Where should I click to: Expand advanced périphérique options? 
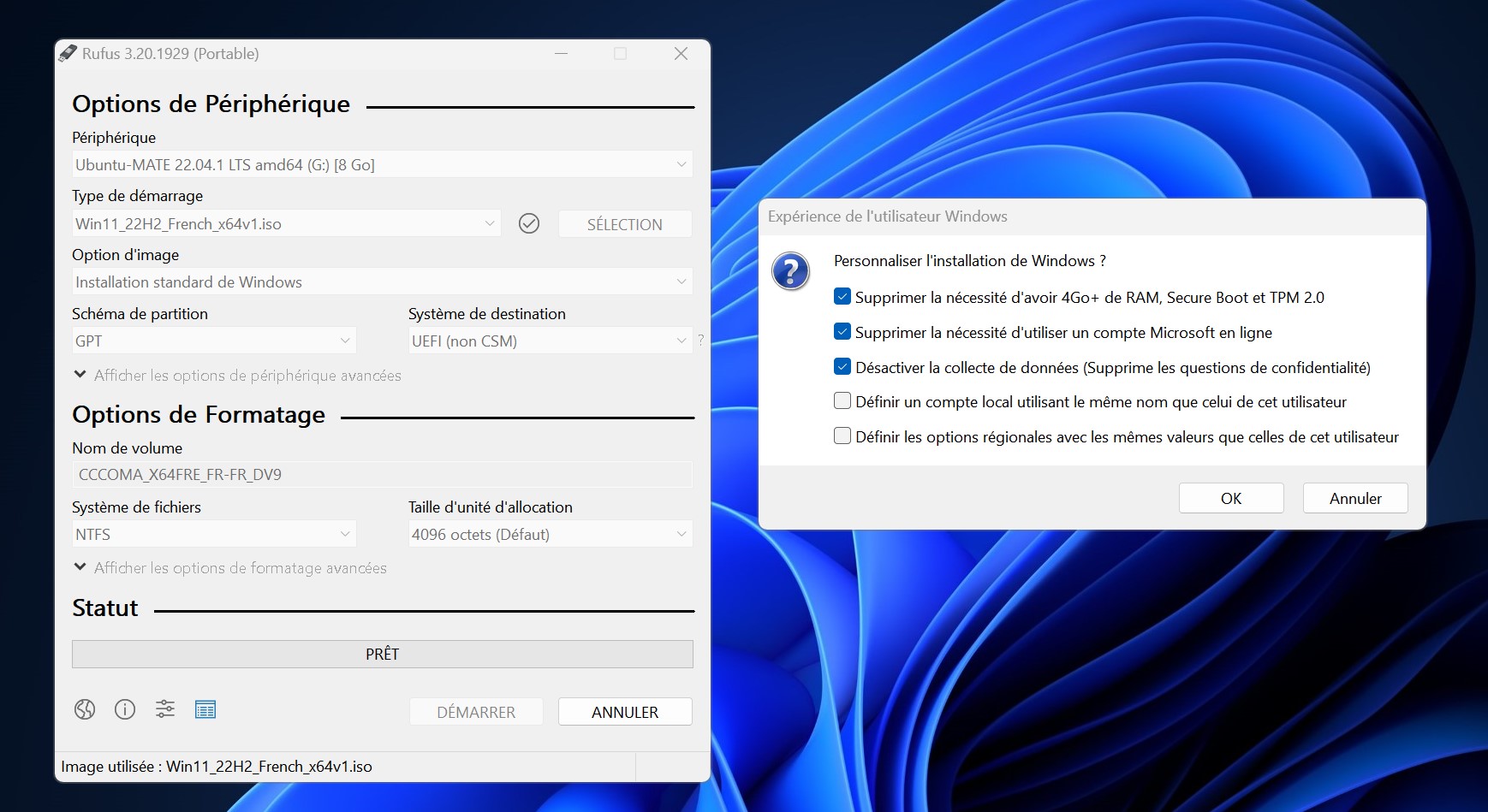click(237, 375)
